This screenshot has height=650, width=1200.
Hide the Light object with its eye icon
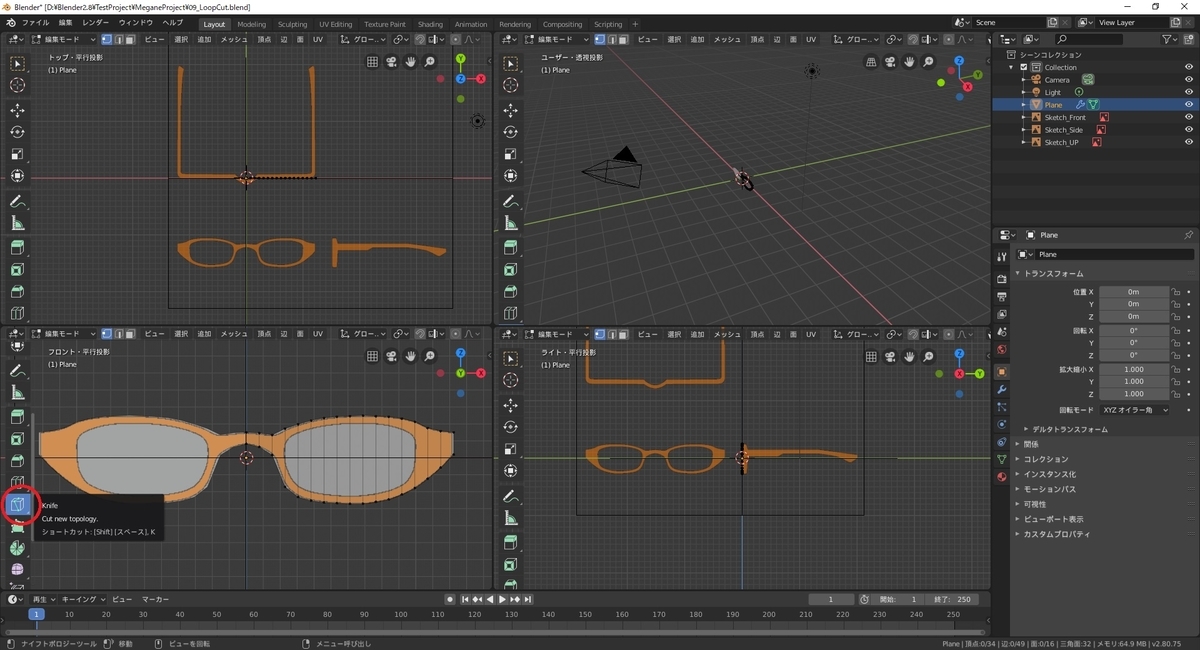(x=1189, y=92)
